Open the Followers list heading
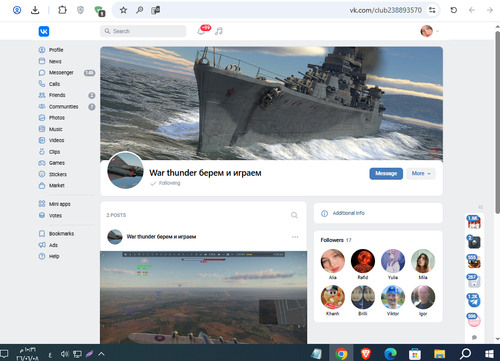Viewport: 500px width, 361px height. (336, 240)
